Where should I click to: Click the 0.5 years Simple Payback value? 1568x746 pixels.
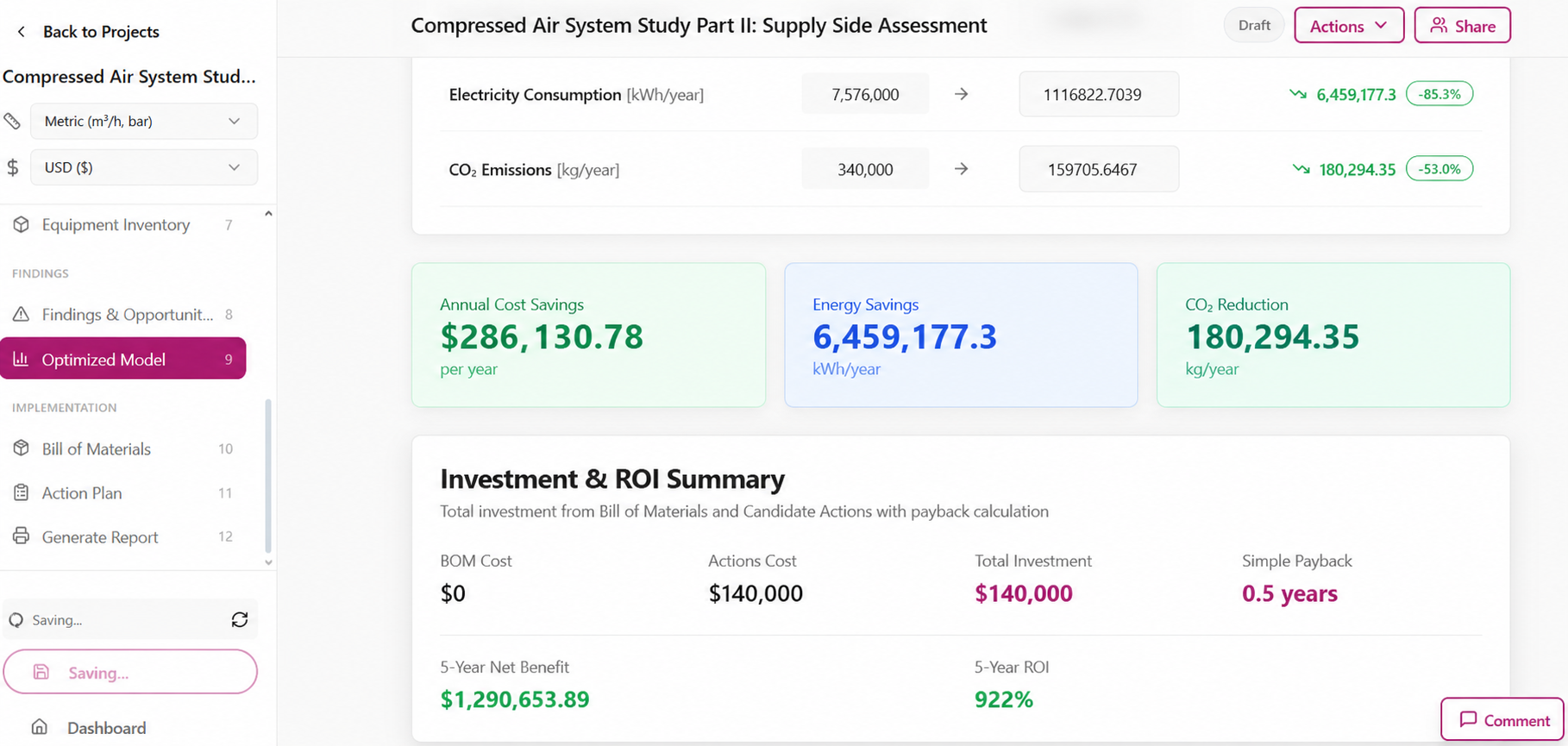[x=1289, y=593]
